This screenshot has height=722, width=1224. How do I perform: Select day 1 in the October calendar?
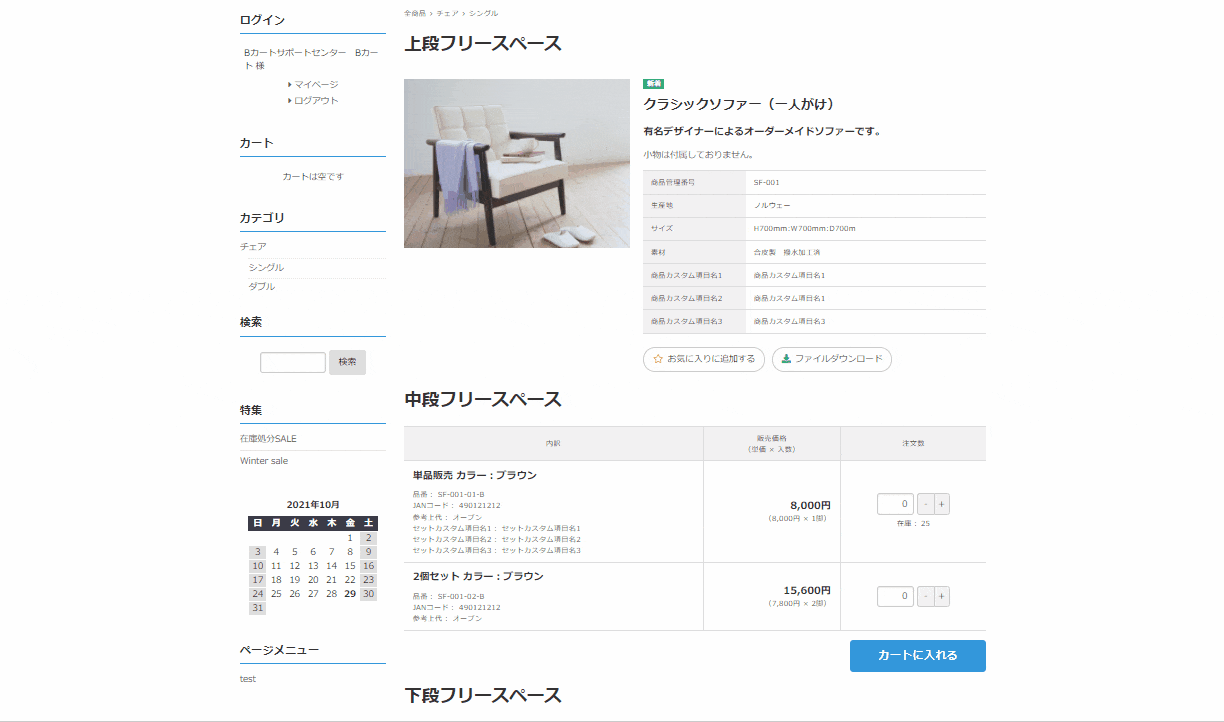pos(350,538)
